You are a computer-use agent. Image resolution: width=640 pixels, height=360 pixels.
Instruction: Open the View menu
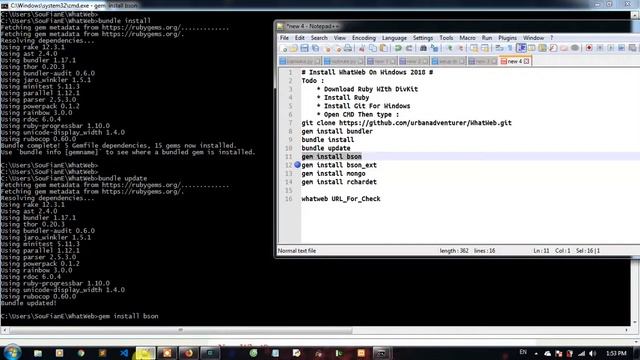[340, 38]
